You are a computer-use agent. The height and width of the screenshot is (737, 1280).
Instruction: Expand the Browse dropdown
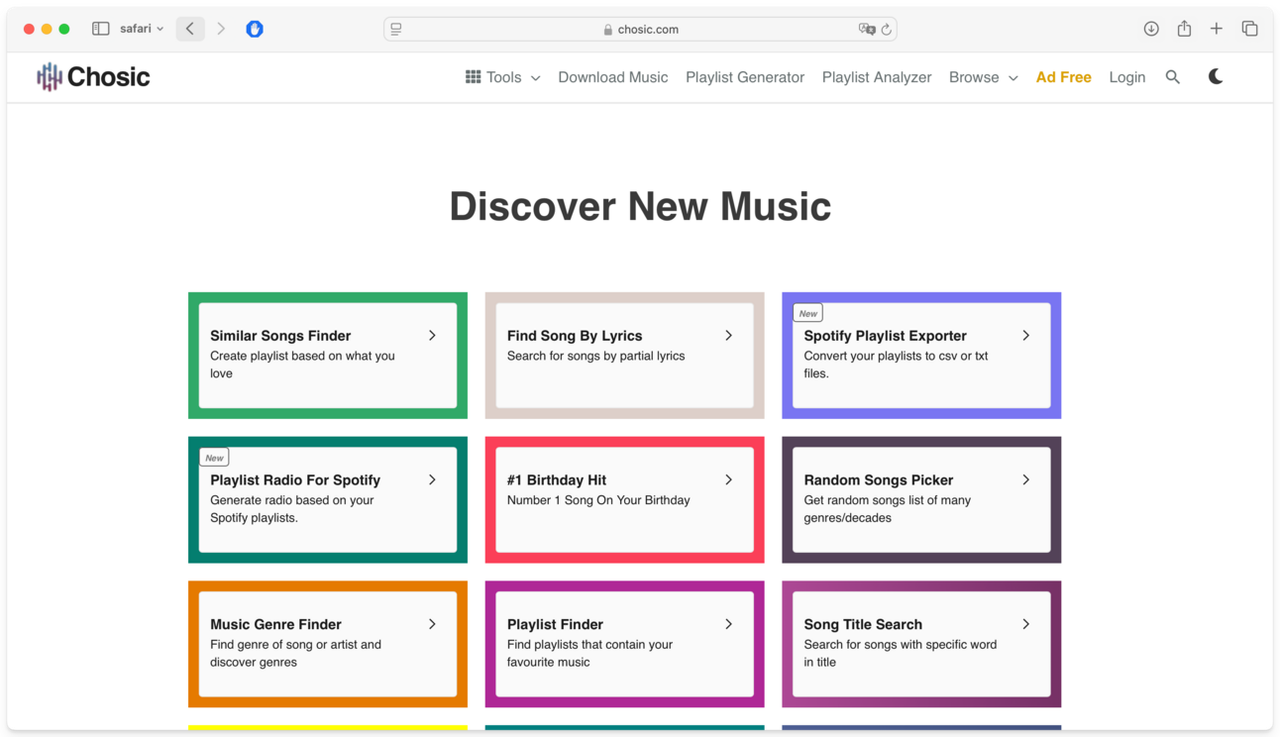[983, 77]
